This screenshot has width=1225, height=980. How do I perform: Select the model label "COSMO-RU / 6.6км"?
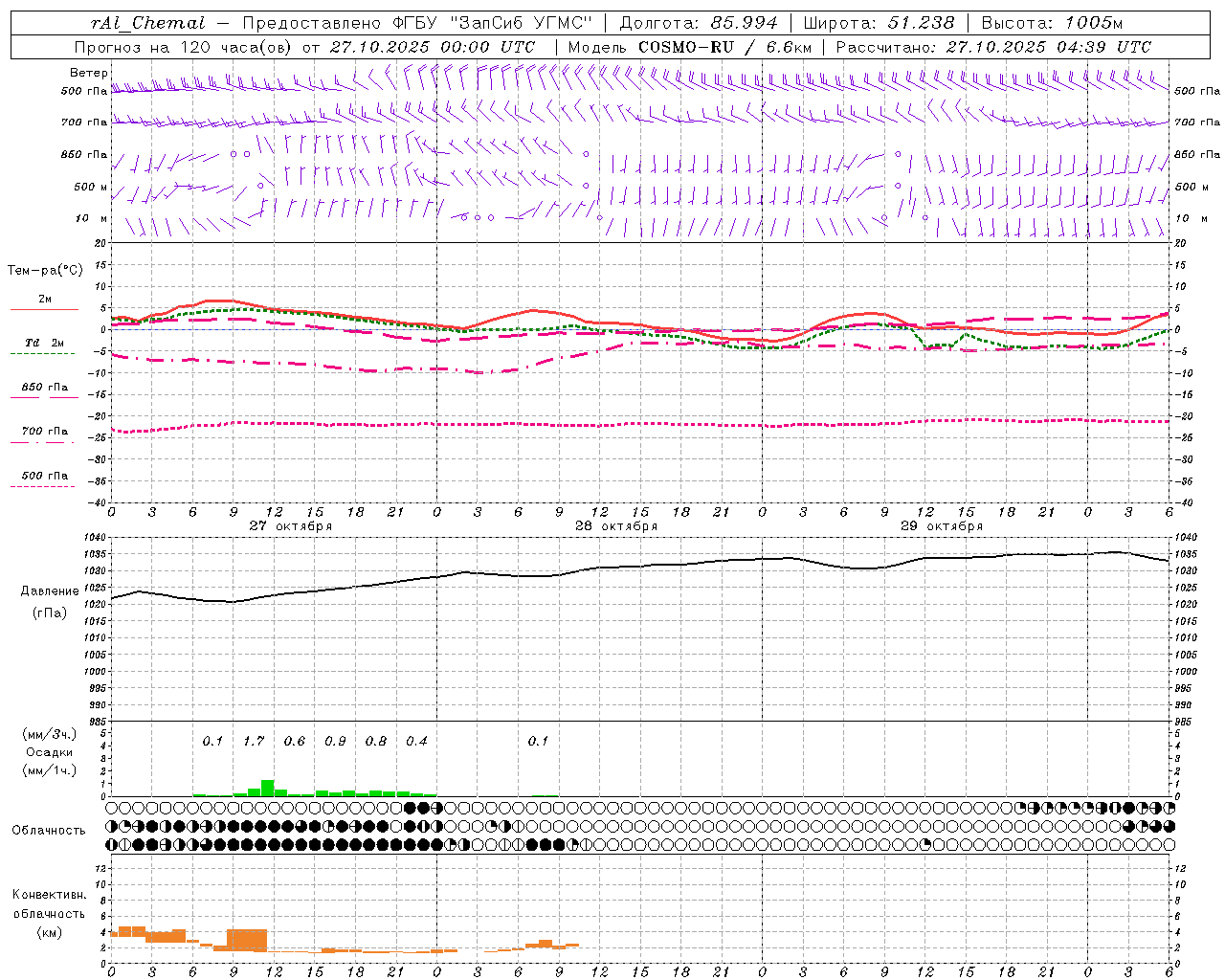point(724,47)
